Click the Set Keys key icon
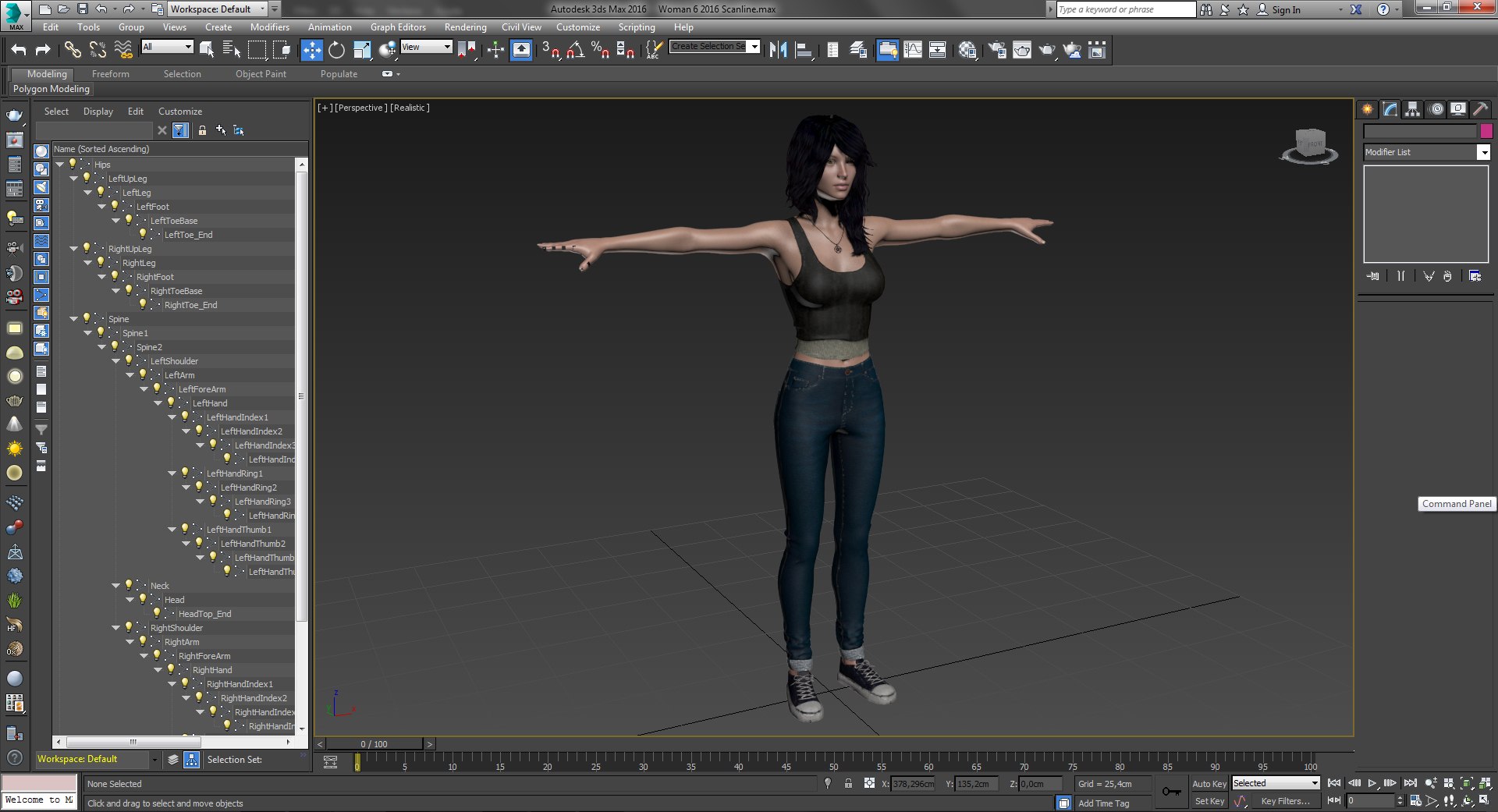Viewport: 1498px width, 812px height. (1171, 792)
